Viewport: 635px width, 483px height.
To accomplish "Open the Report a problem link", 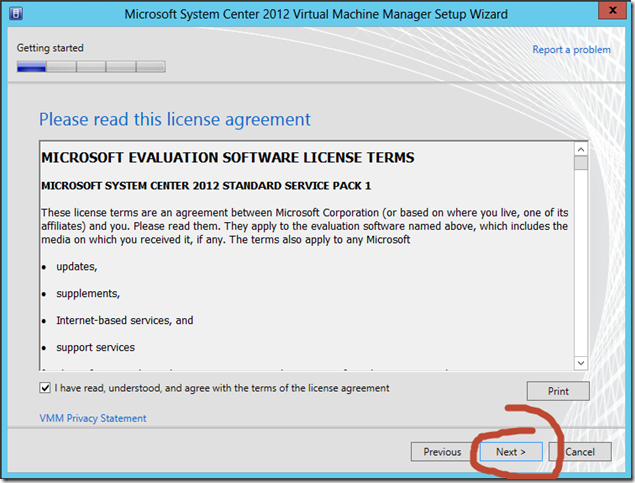I will point(571,50).
